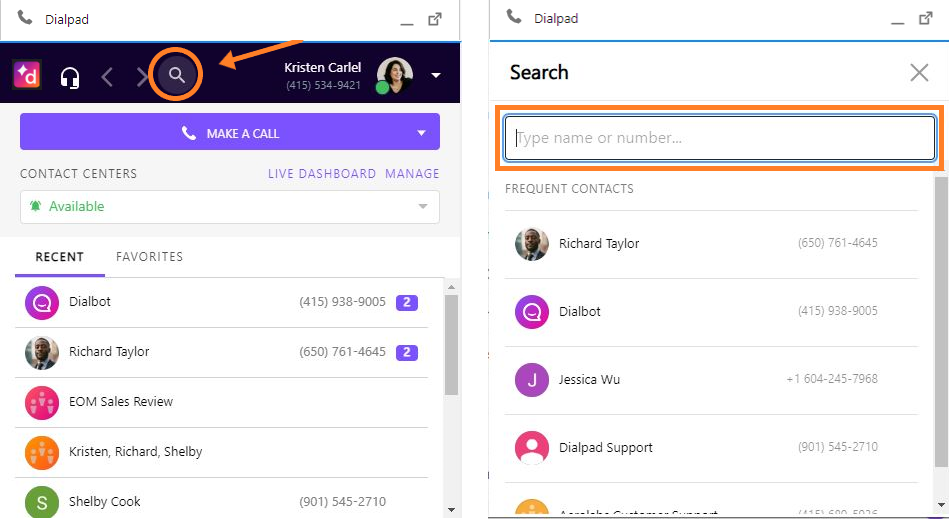Screen dimensions: 949x519
Task: Pop out the right Dialpad window
Action: point(925,18)
